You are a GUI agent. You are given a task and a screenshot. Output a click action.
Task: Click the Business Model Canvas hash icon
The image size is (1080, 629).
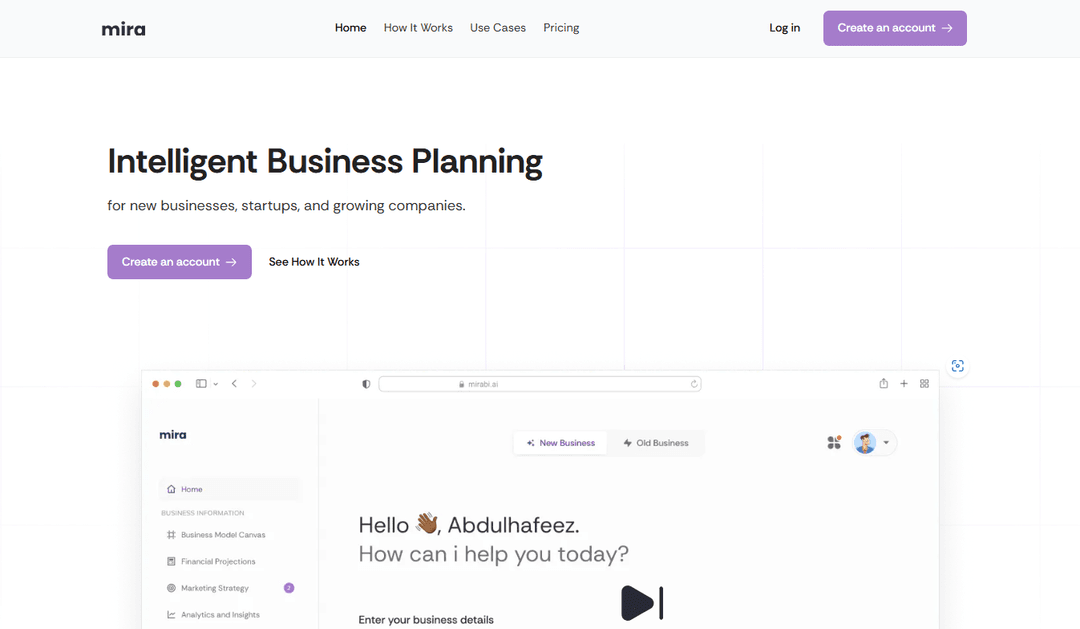[x=171, y=535]
